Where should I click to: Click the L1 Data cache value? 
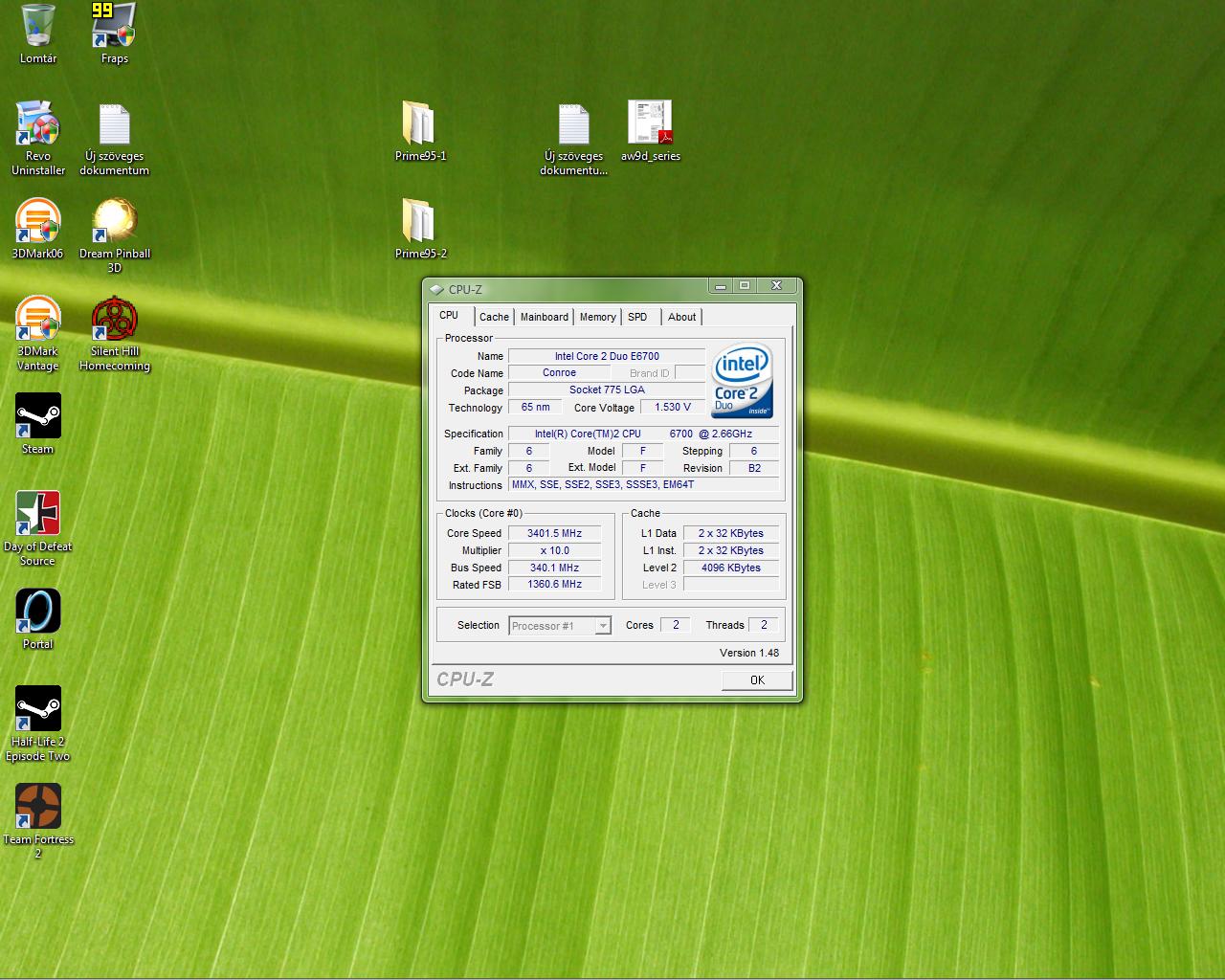coord(730,533)
